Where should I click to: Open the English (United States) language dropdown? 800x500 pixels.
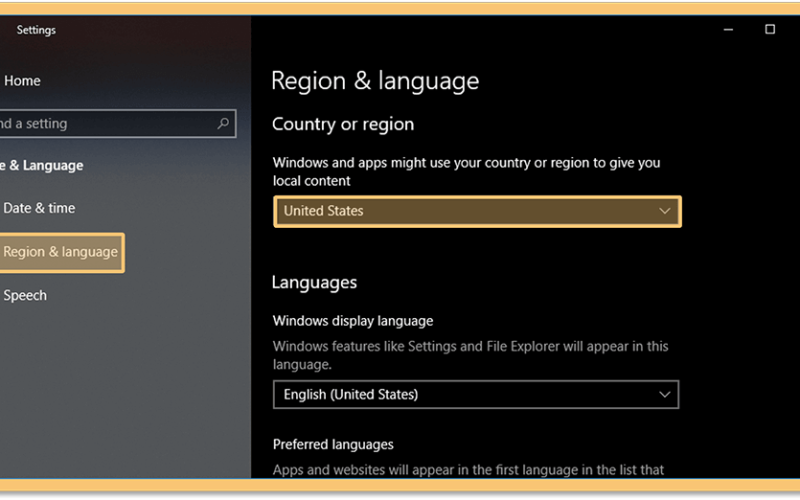(x=476, y=394)
